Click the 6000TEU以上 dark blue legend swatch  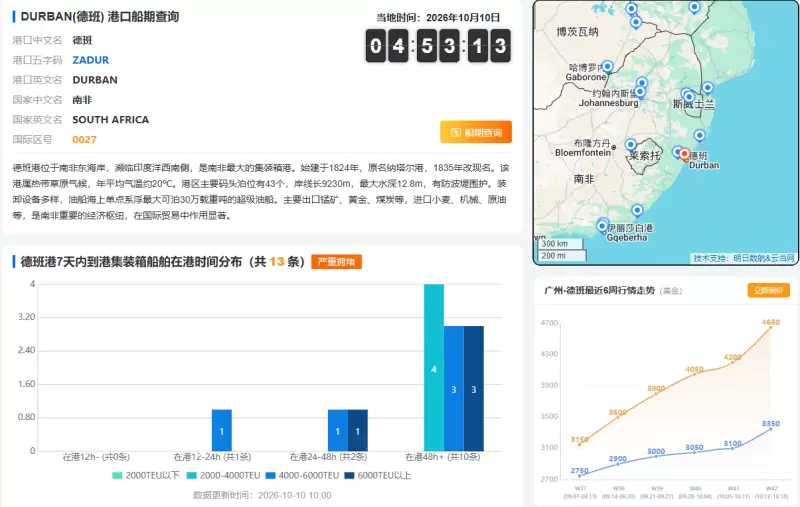click(x=349, y=475)
